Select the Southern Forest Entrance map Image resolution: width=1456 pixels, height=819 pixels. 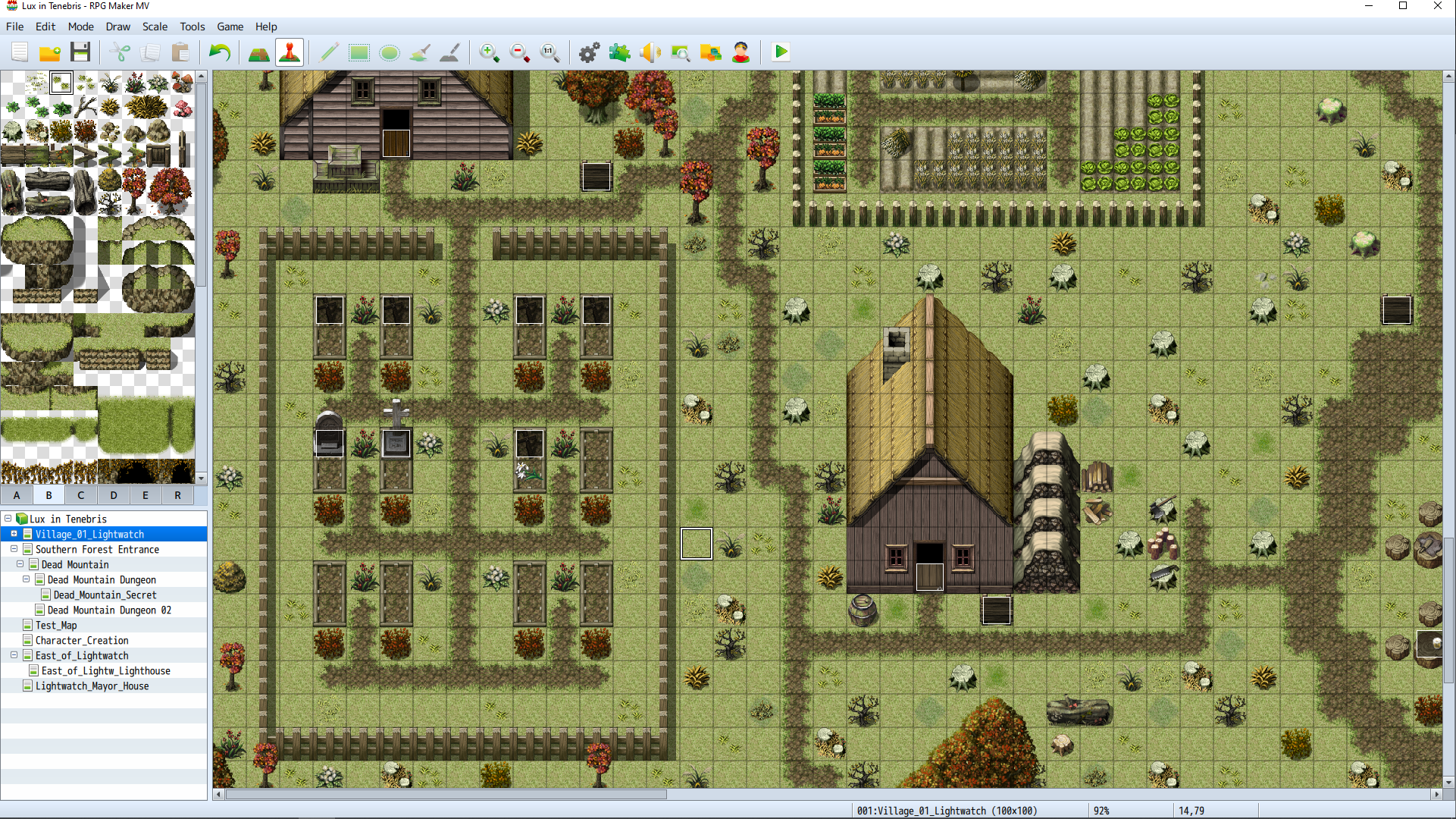pos(97,550)
